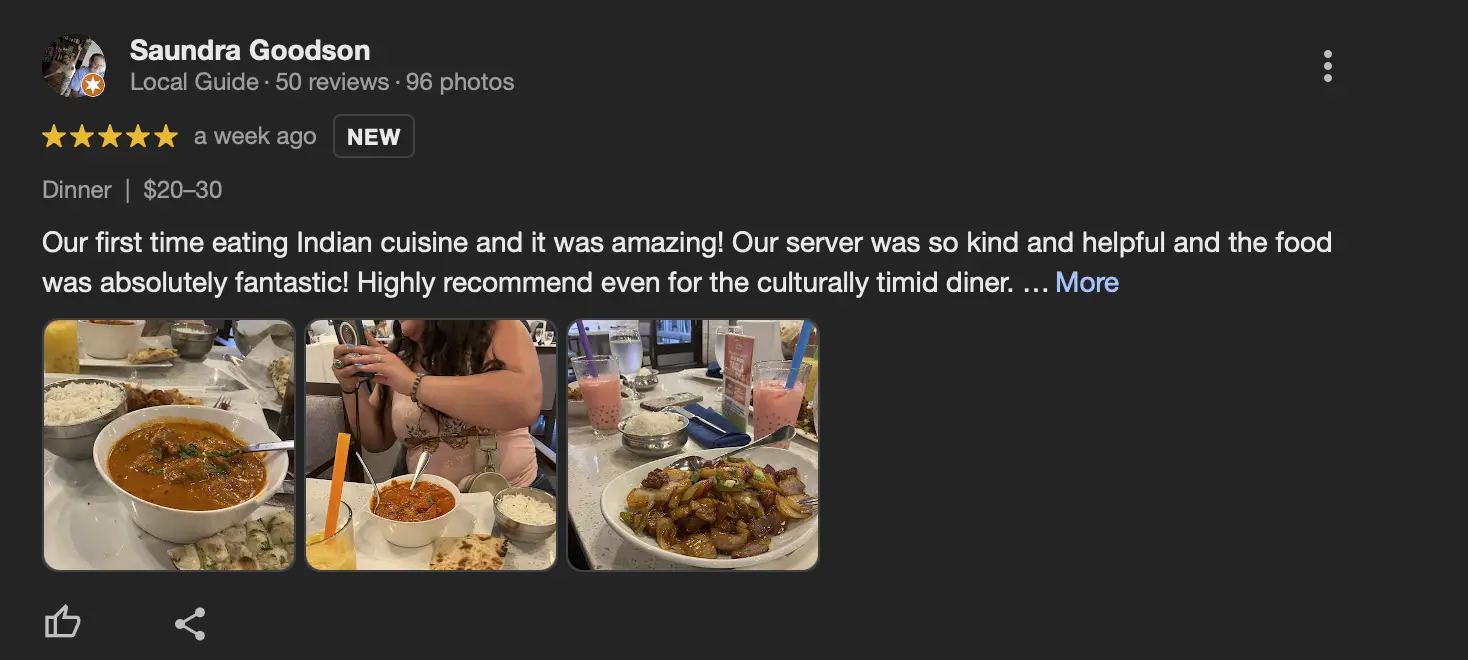Click the $20–30 price range label
Screen dimensions: 1468x660
(183, 190)
